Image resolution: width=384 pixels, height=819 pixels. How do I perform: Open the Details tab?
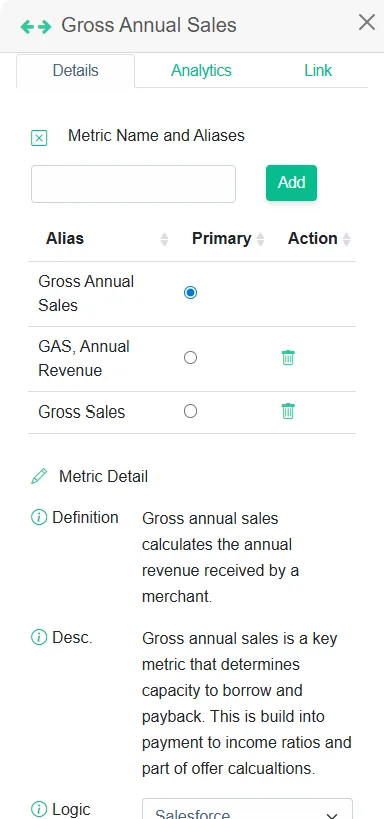coord(76,71)
